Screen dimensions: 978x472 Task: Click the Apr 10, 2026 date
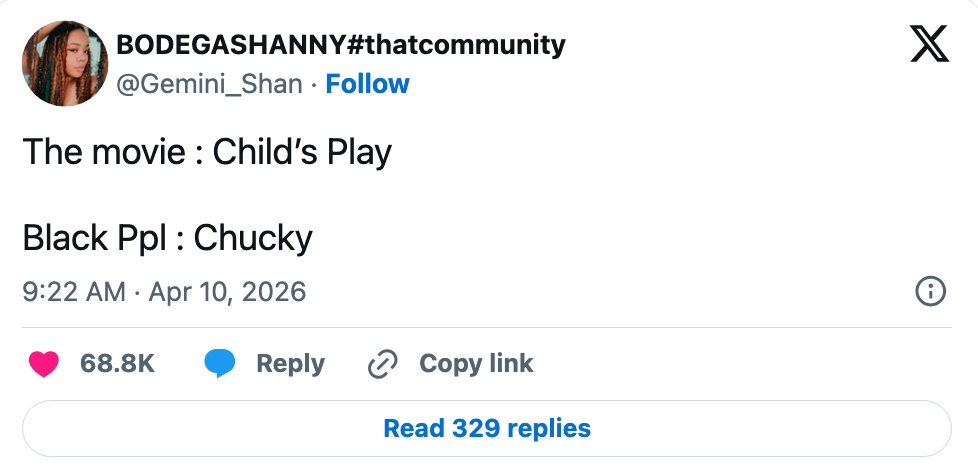tap(227, 292)
